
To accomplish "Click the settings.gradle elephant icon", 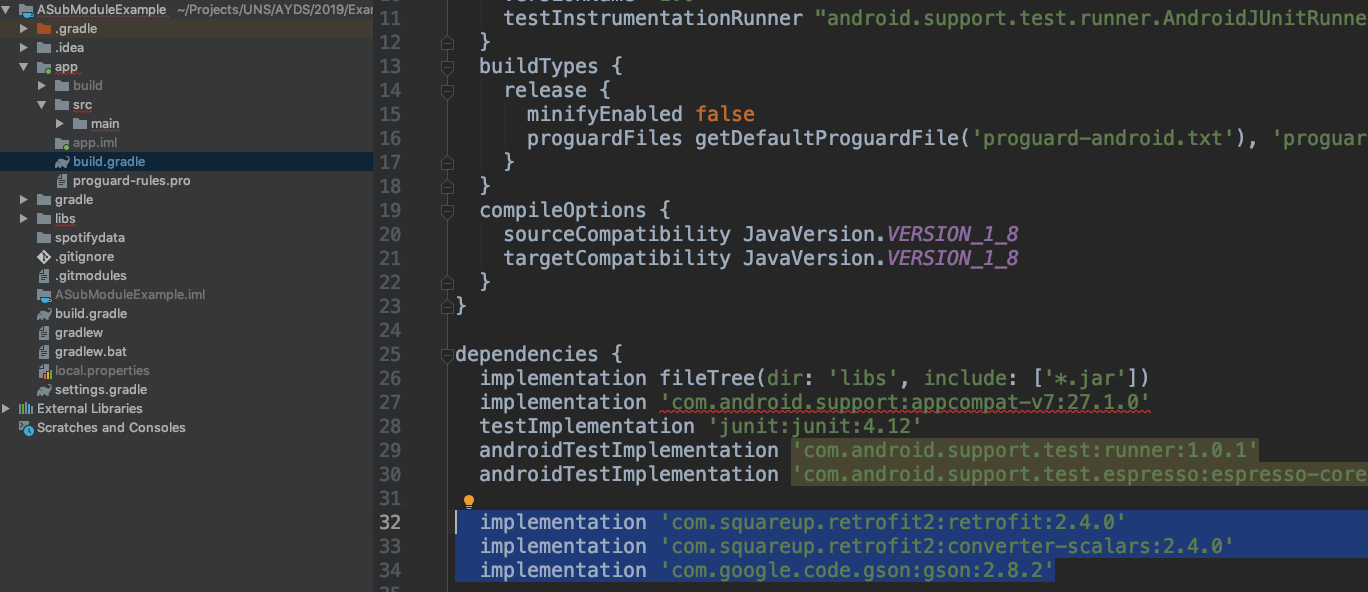I will (44, 390).
